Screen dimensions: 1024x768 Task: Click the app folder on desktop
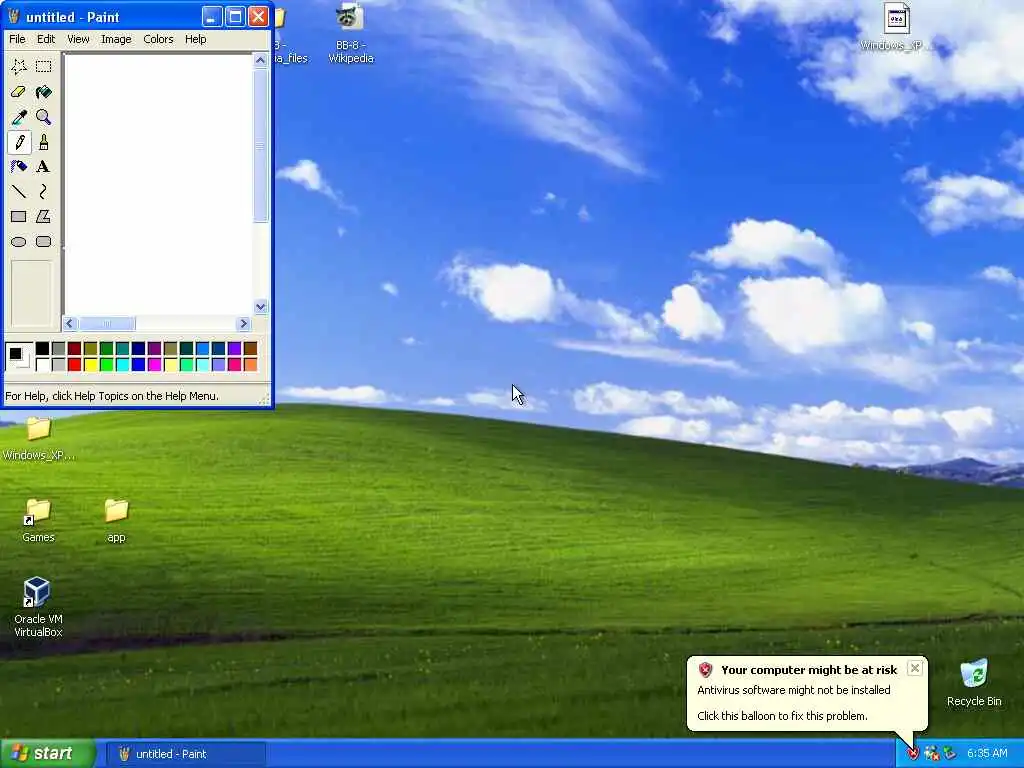[x=116, y=520]
